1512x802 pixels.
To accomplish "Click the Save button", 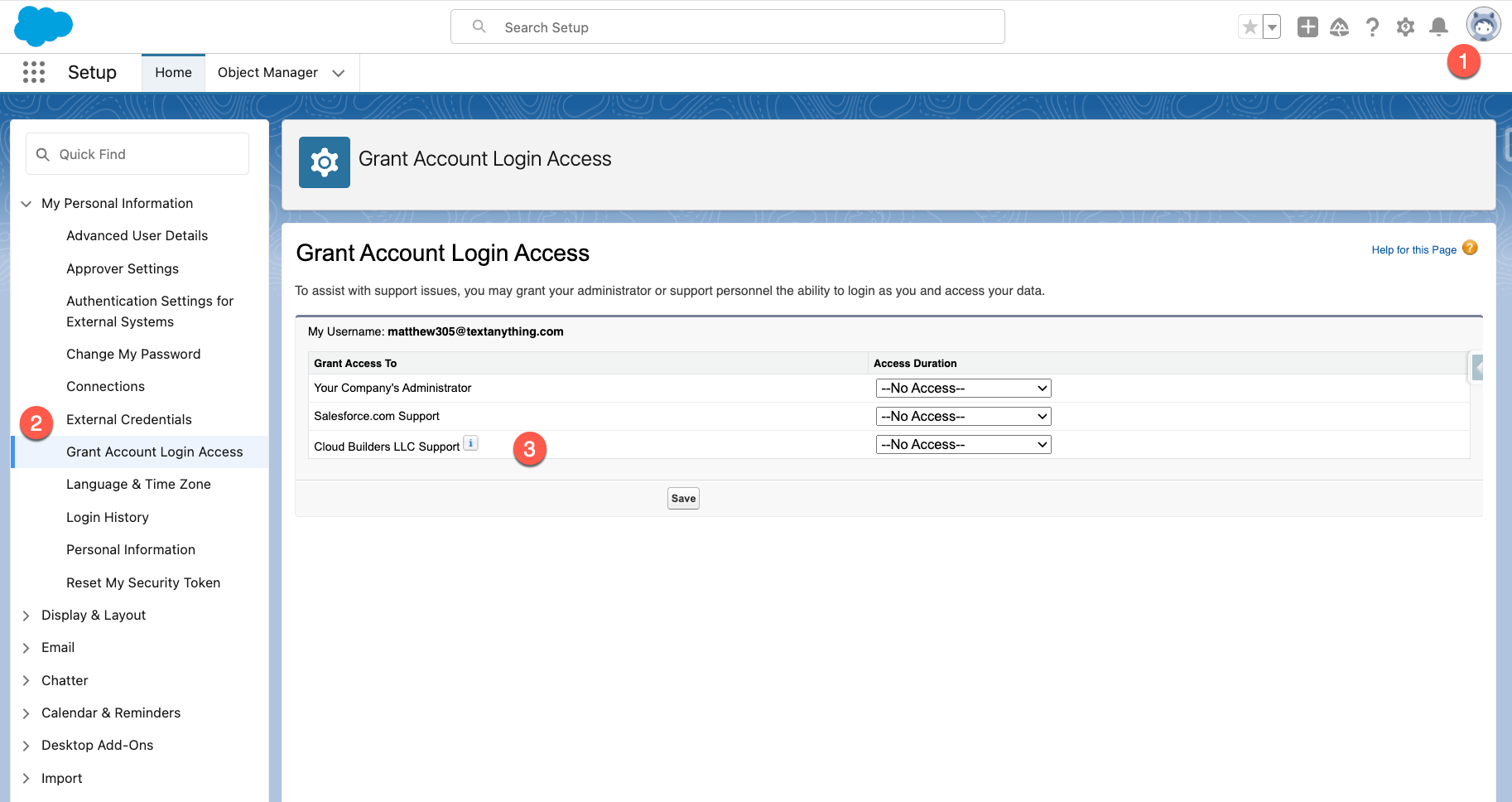I will coord(683,499).
